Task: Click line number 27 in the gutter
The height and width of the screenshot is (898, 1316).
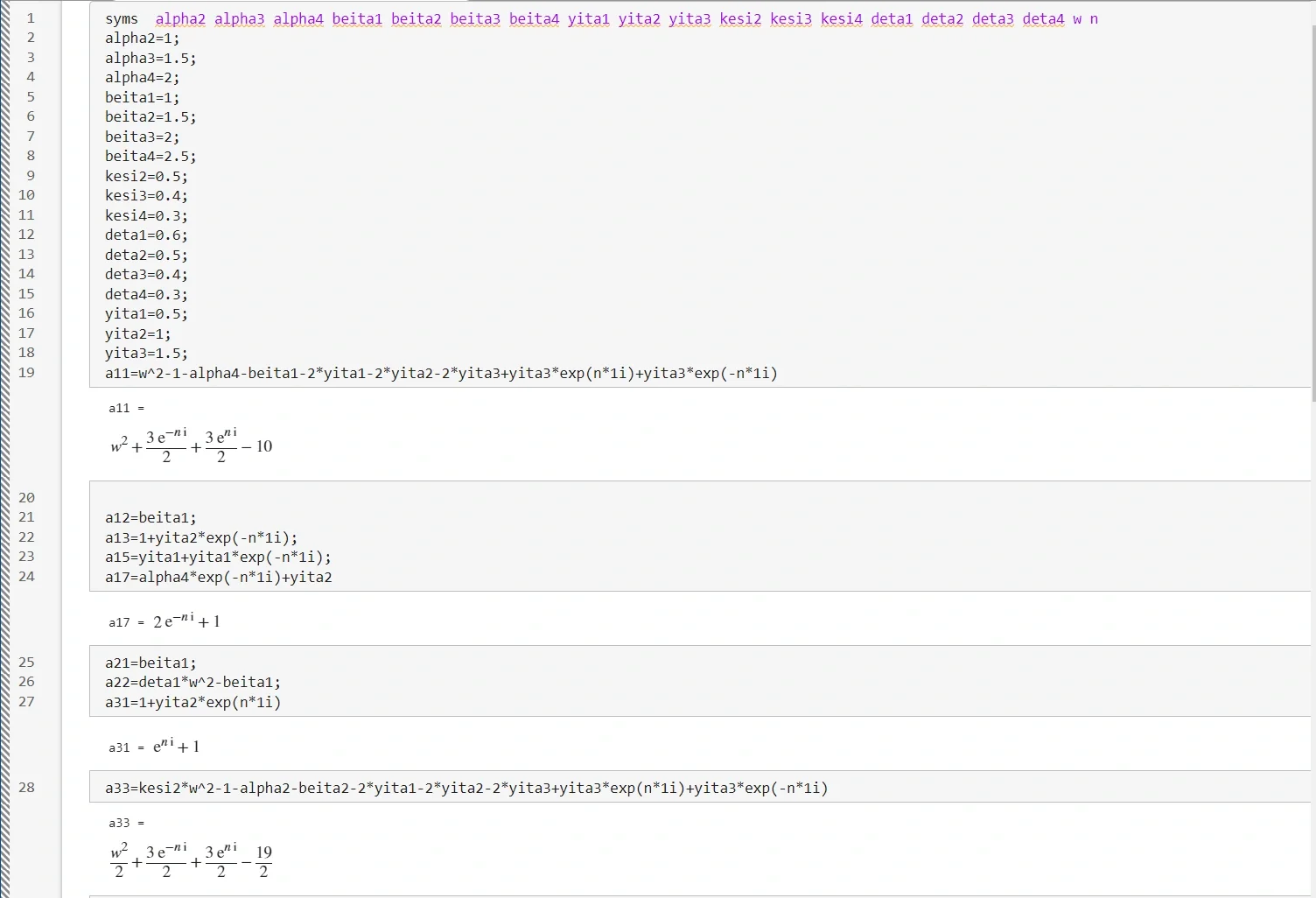Action: [26, 702]
